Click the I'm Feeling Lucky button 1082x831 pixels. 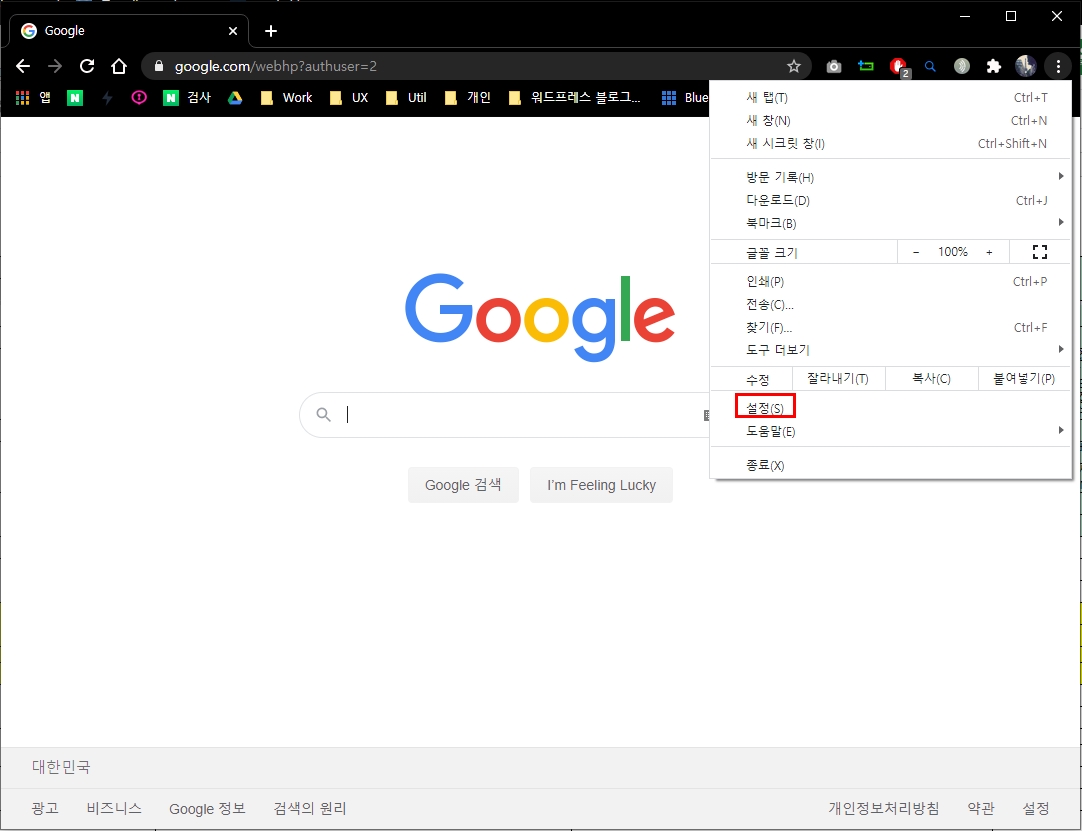point(601,485)
